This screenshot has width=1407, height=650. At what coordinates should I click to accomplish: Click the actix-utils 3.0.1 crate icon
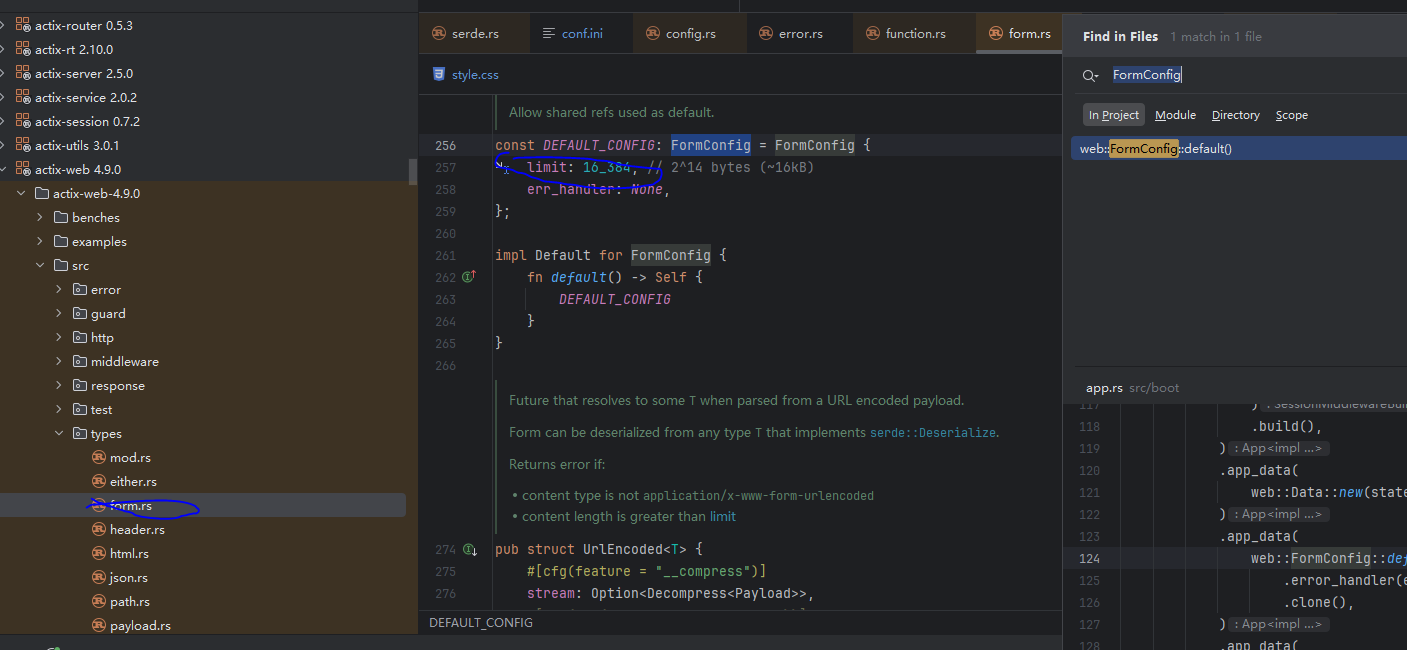23,145
